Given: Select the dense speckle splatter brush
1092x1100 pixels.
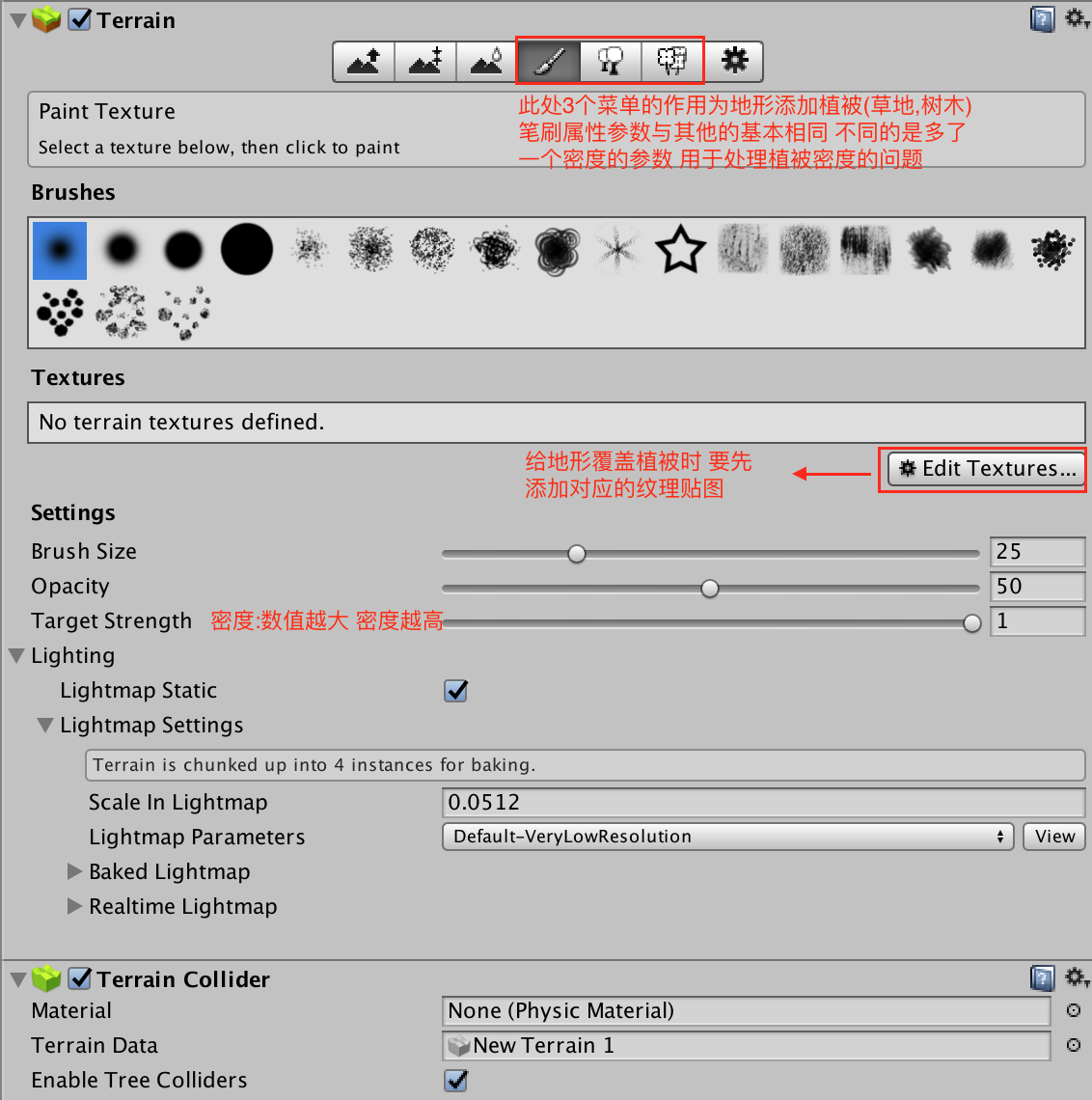Looking at the screenshot, I should pos(370,249).
